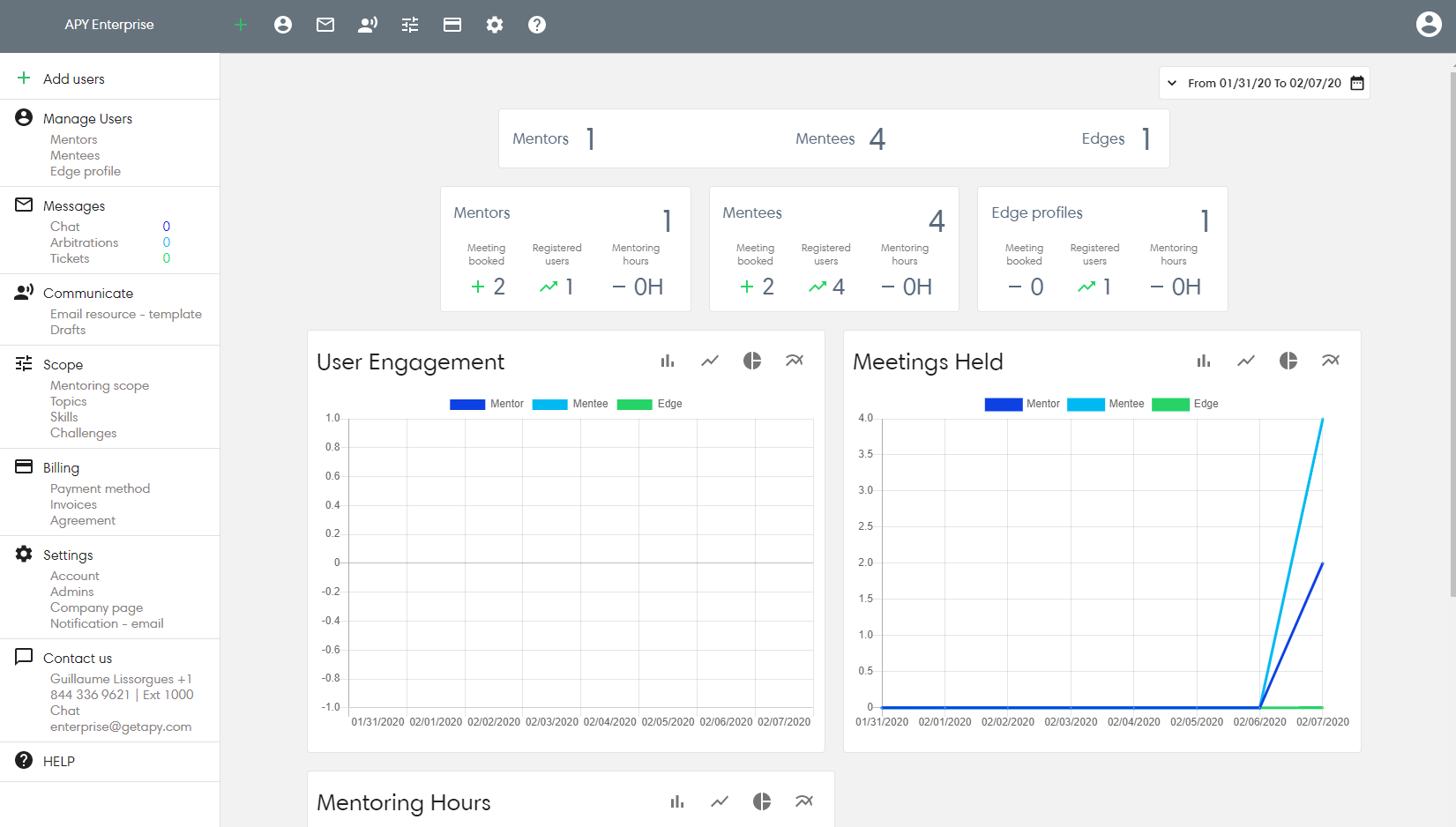Screen dimensions: 1456x827
Task: Open settings gear icon in top bar
Action: coord(495,25)
